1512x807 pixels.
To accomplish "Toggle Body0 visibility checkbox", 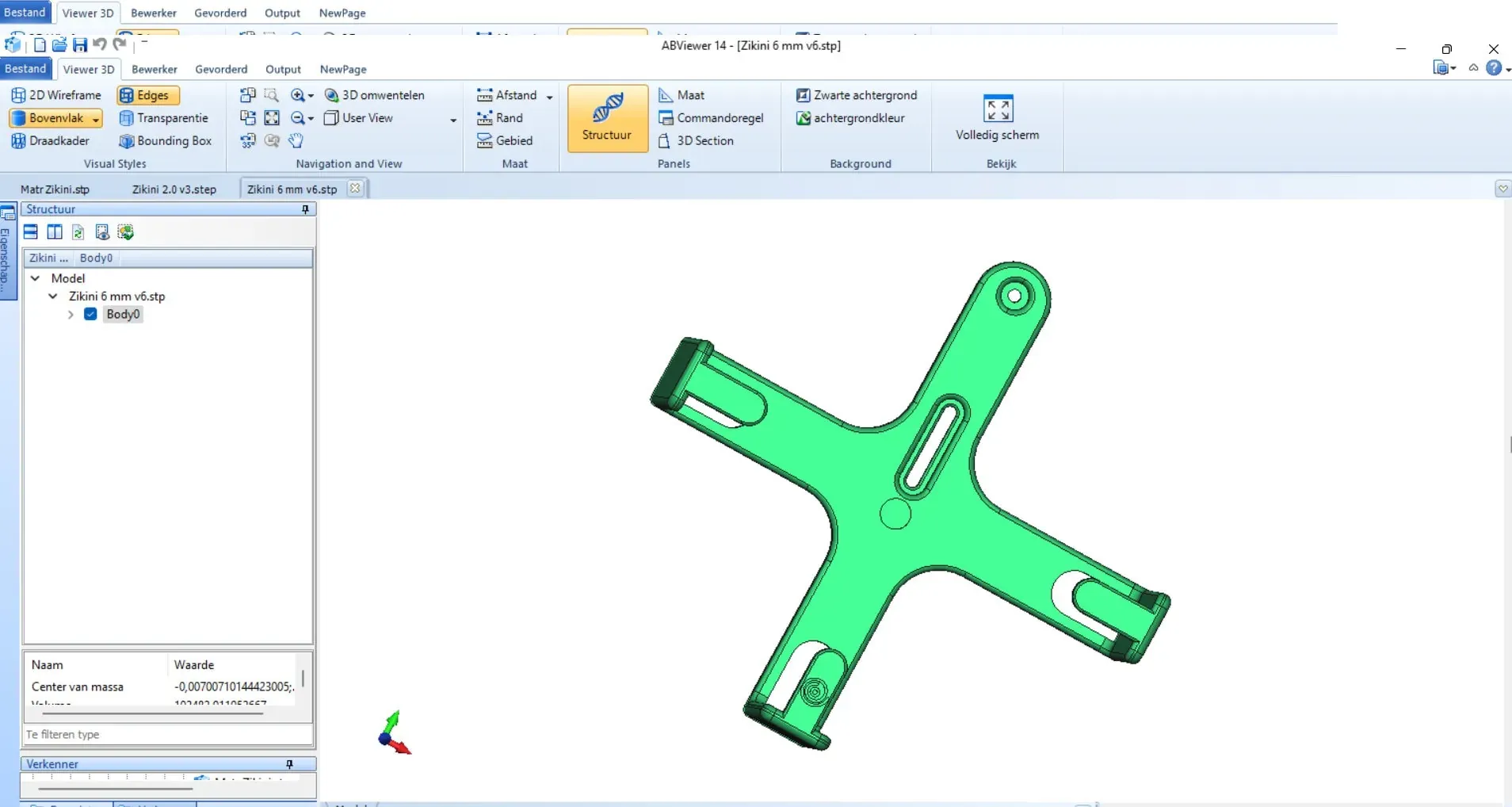I will click(90, 314).
